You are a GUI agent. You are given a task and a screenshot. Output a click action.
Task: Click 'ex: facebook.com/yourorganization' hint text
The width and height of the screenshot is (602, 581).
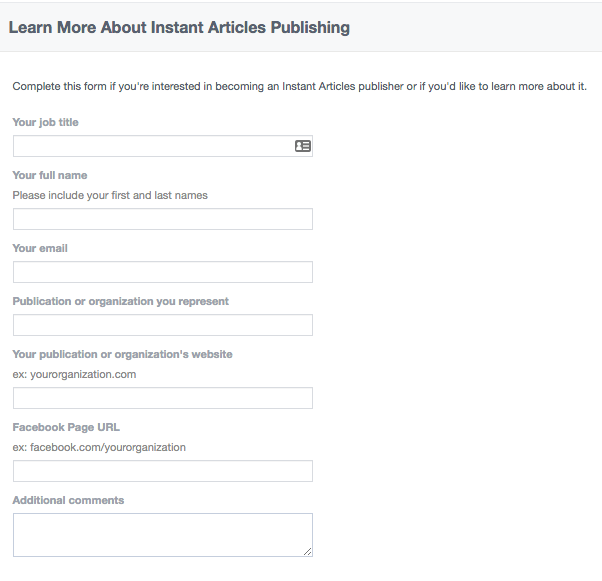coord(99,447)
